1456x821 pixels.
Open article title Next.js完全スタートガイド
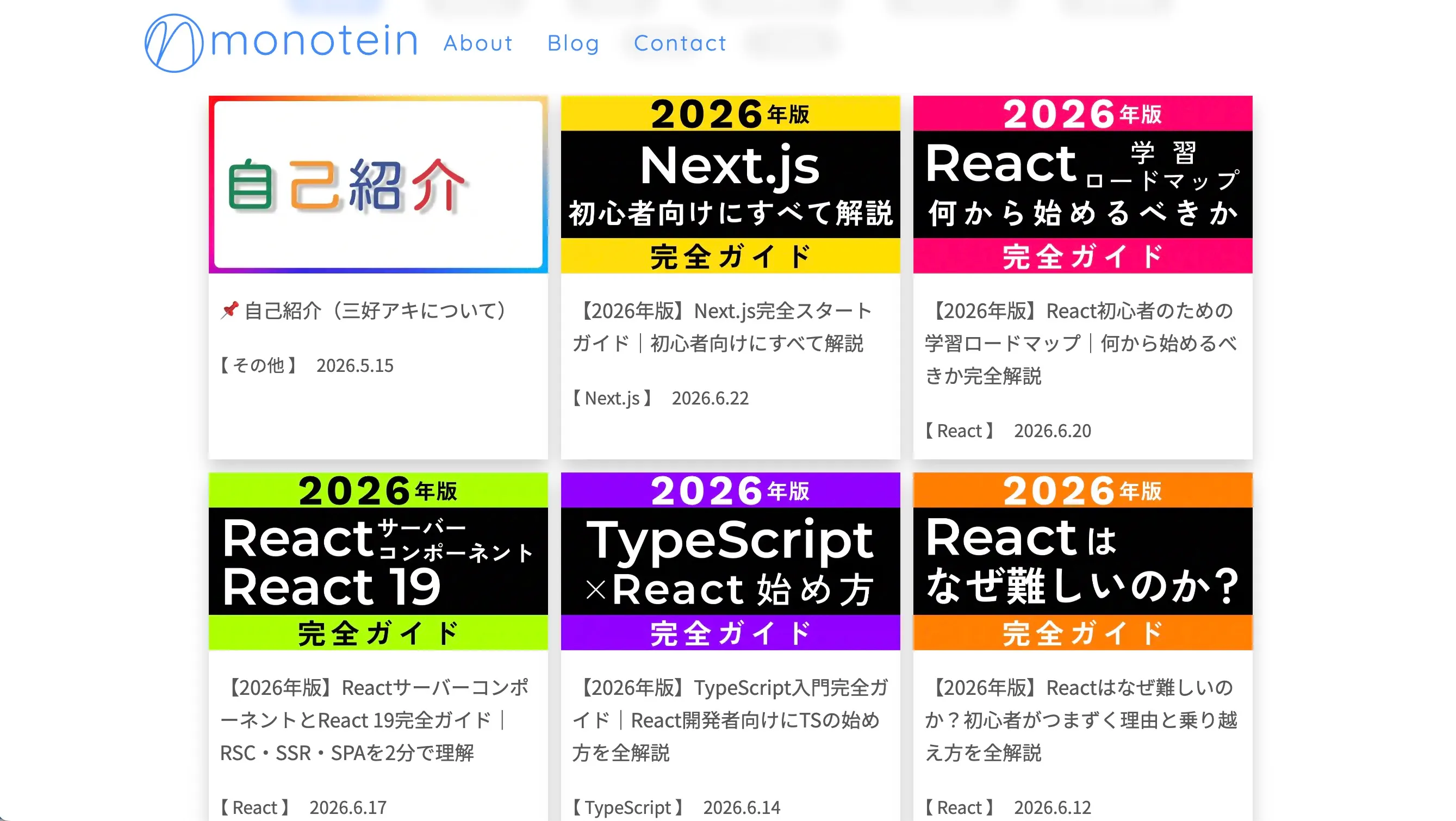pos(722,327)
